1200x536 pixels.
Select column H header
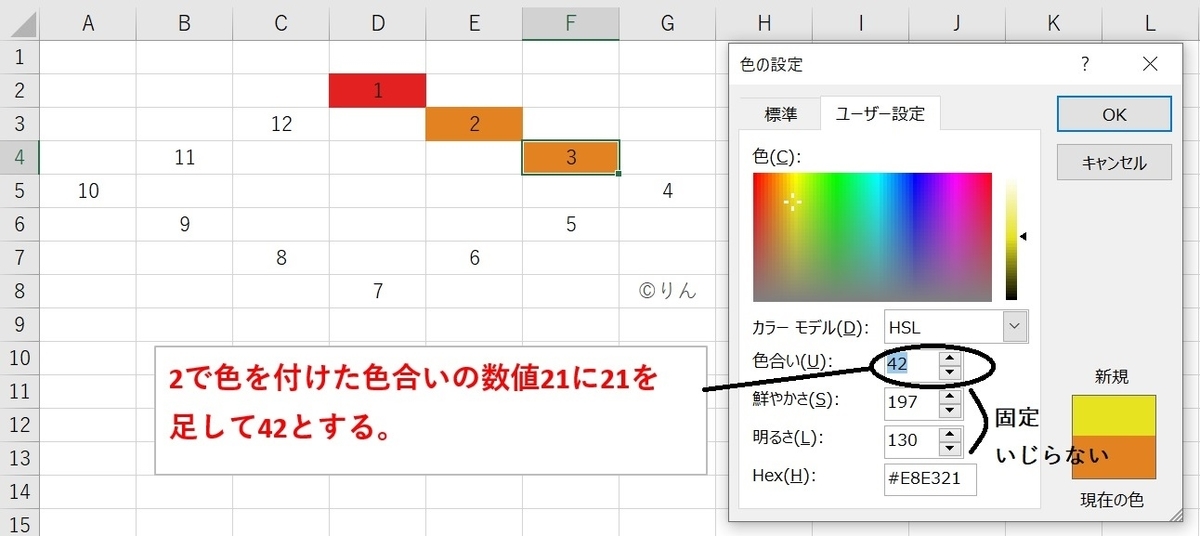click(x=764, y=22)
